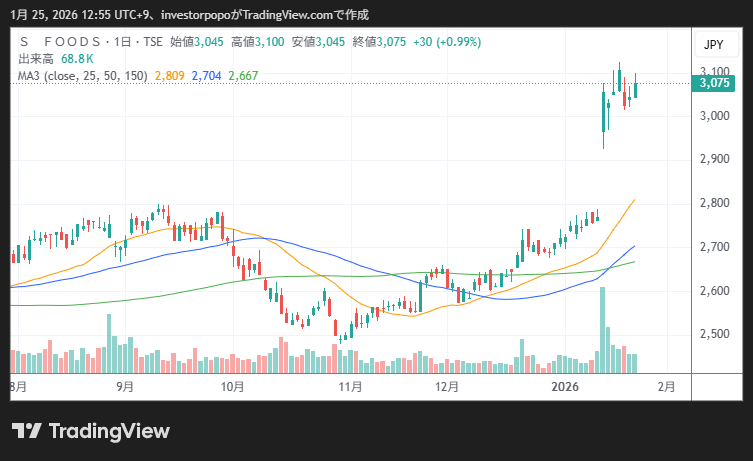Click the 9月 label on time axis
Screen dimensions: 753x461
(125, 386)
